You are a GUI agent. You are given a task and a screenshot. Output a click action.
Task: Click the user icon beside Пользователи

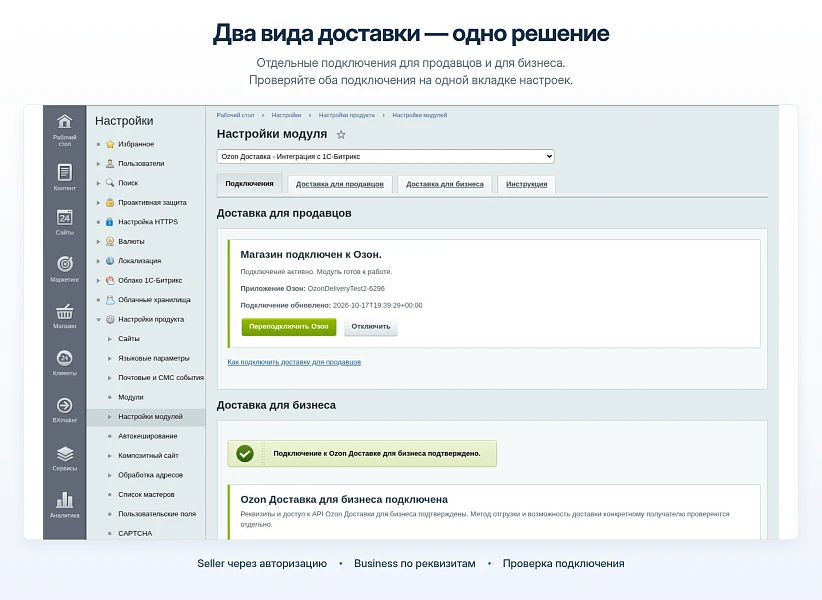(110, 163)
